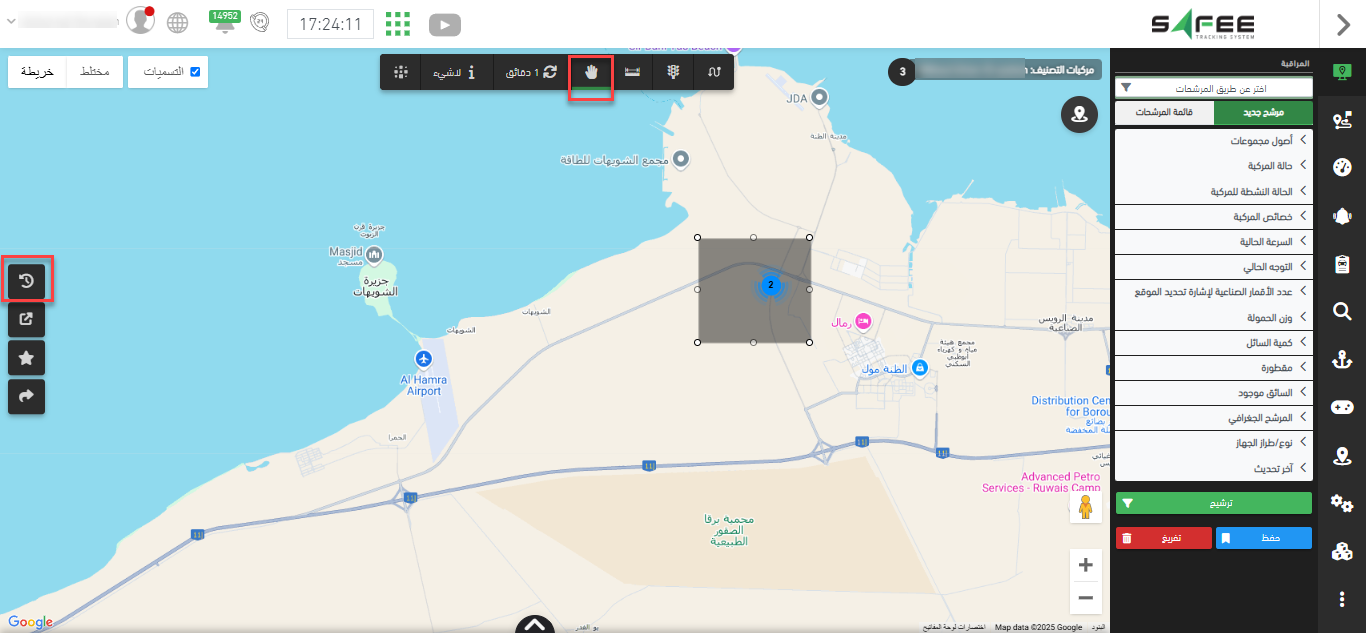Click the star favorites button
Screen dimensions: 1366x633
point(27,358)
